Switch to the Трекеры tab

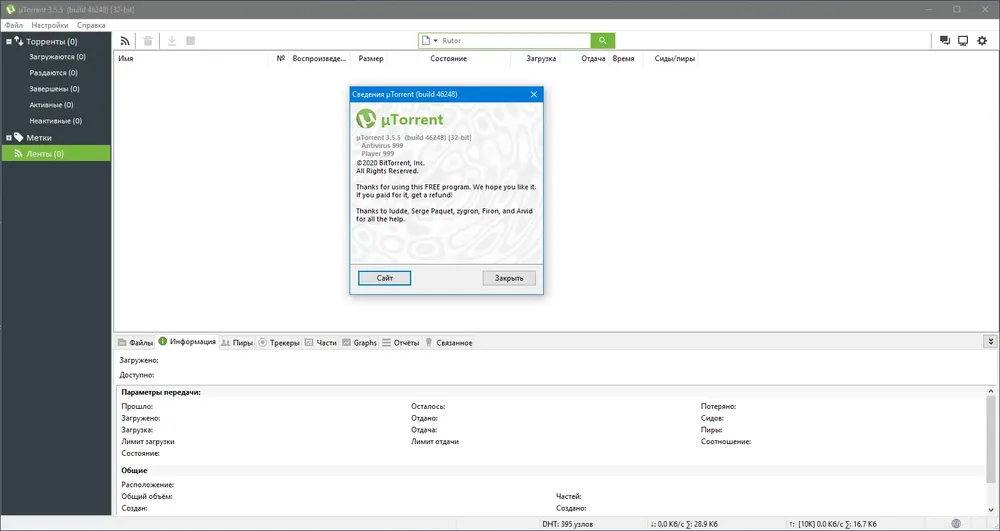click(x=279, y=342)
